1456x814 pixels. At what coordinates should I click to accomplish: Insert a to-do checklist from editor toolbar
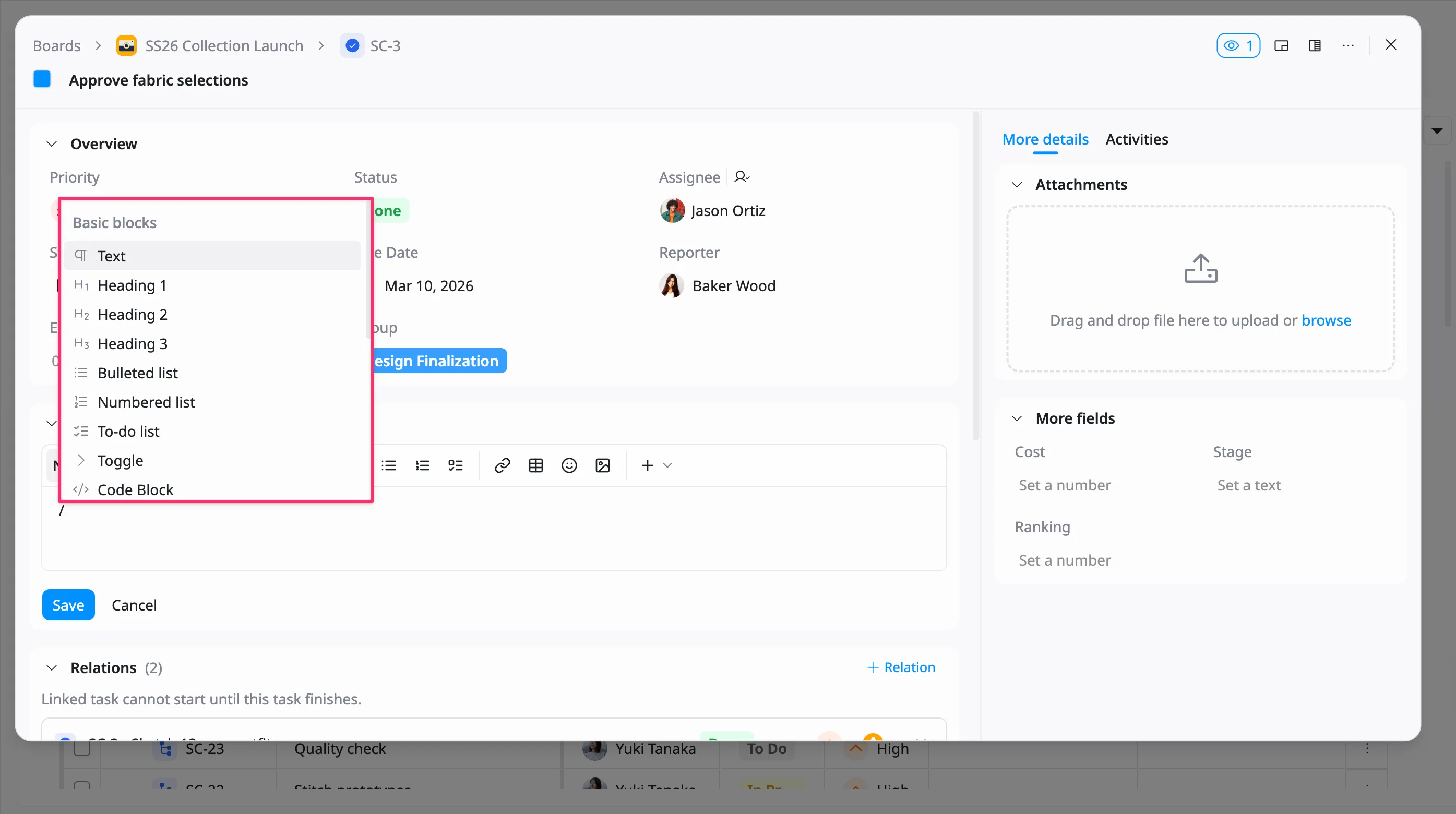tap(456, 465)
